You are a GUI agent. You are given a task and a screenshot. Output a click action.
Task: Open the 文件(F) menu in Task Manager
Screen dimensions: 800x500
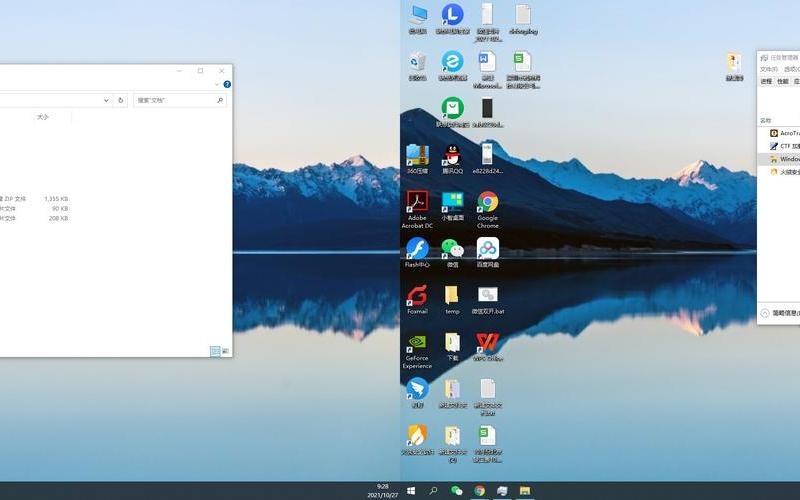coord(769,69)
